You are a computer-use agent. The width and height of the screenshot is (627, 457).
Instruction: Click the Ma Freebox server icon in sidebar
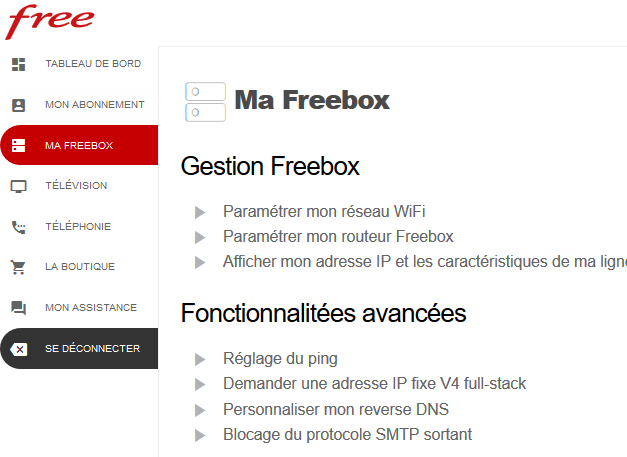tap(18, 146)
